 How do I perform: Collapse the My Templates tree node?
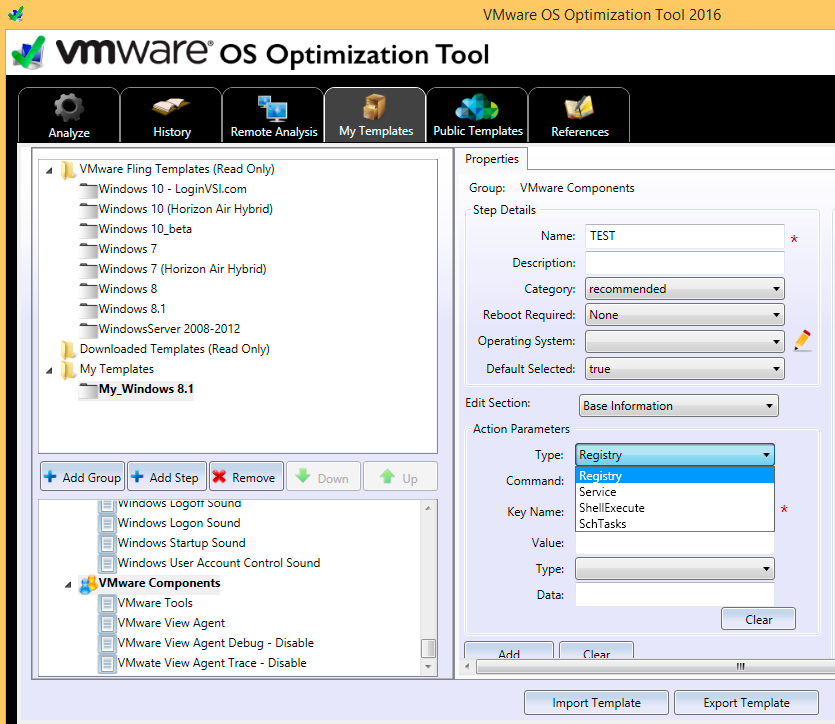[49, 369]
